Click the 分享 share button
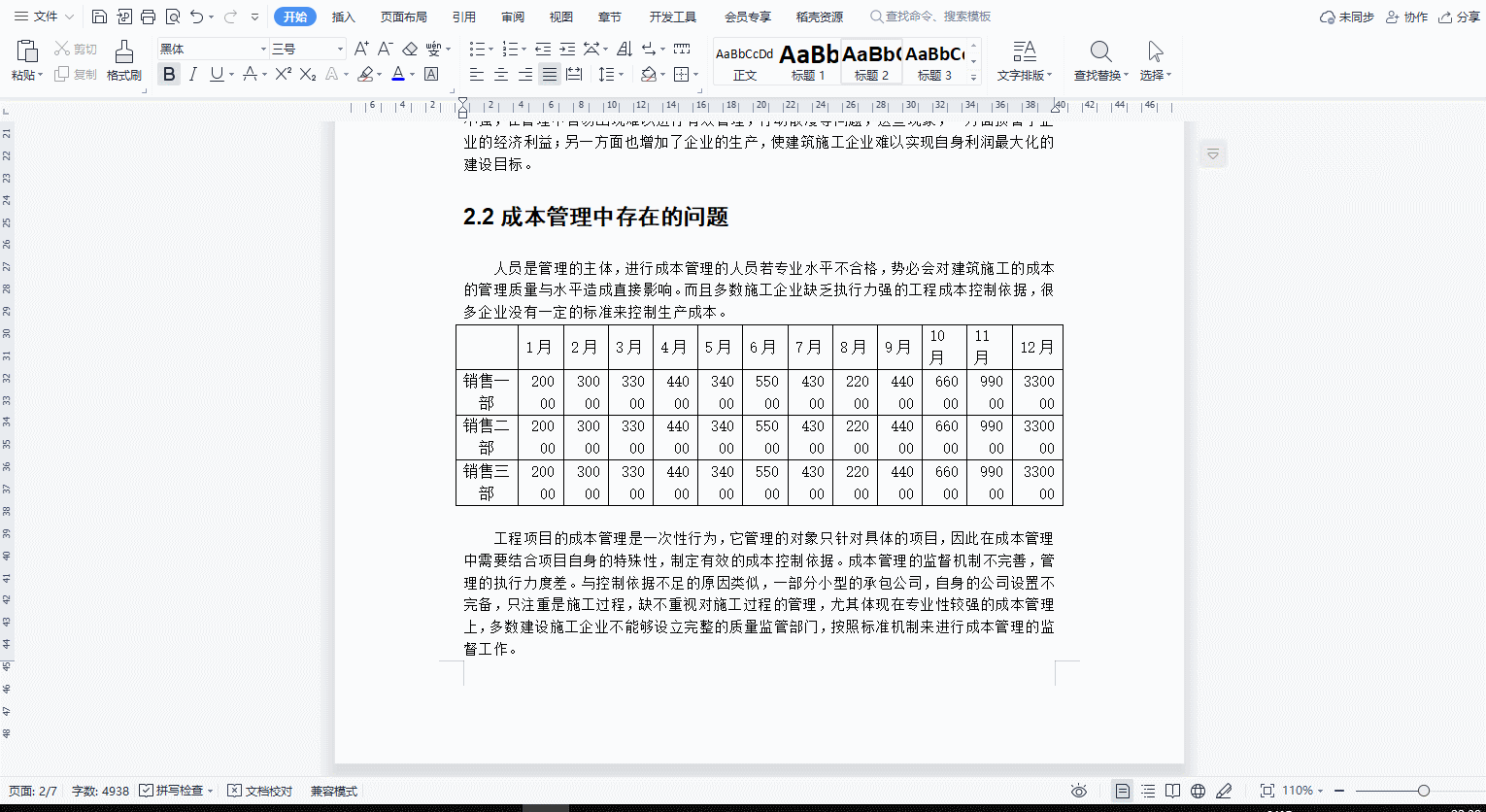 tap(1459, 17)
